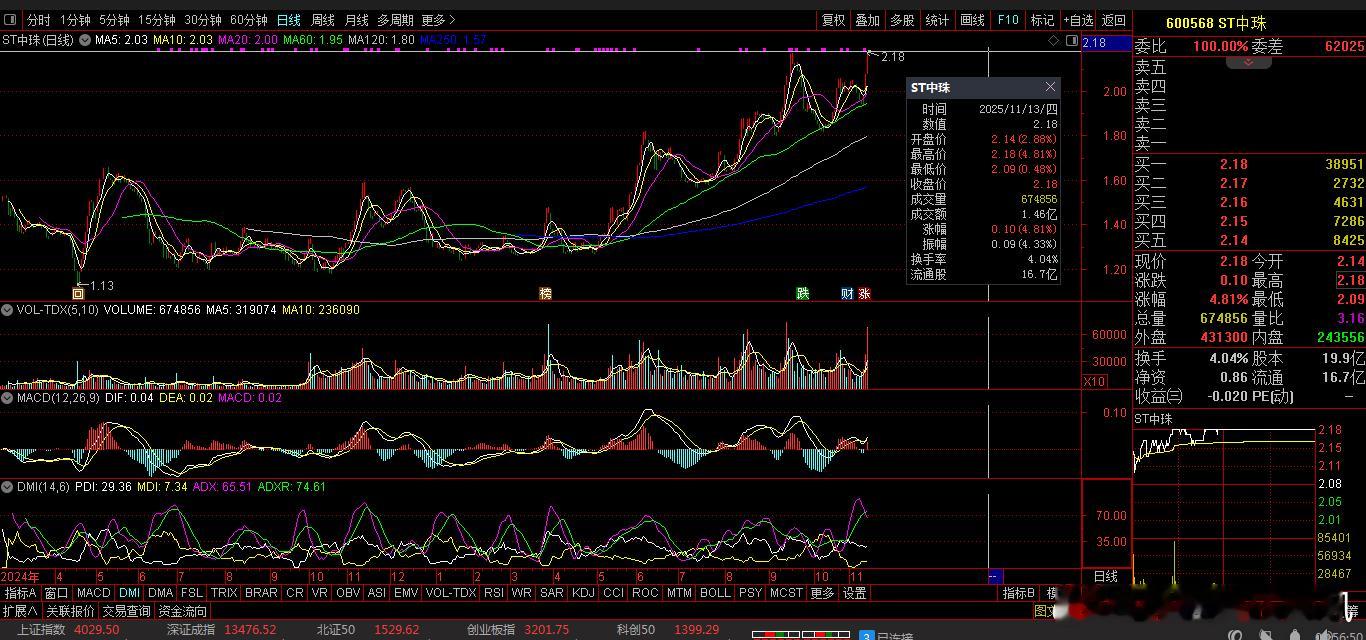Select BRAR indicator

(x=261, y=593)
